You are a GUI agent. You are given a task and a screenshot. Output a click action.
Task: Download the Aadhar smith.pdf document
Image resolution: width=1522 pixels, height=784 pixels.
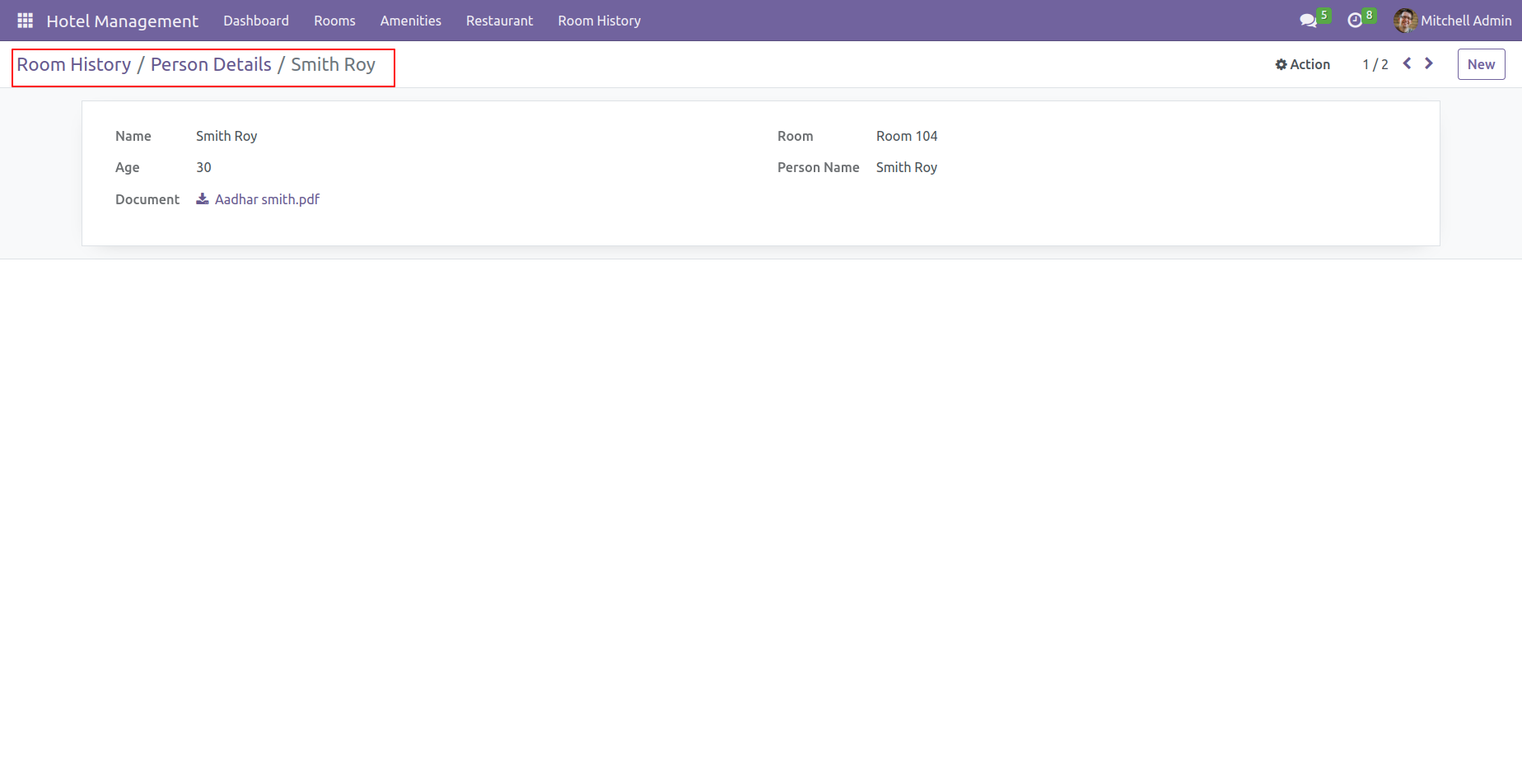pyautogui.click(x=267, y=199)
